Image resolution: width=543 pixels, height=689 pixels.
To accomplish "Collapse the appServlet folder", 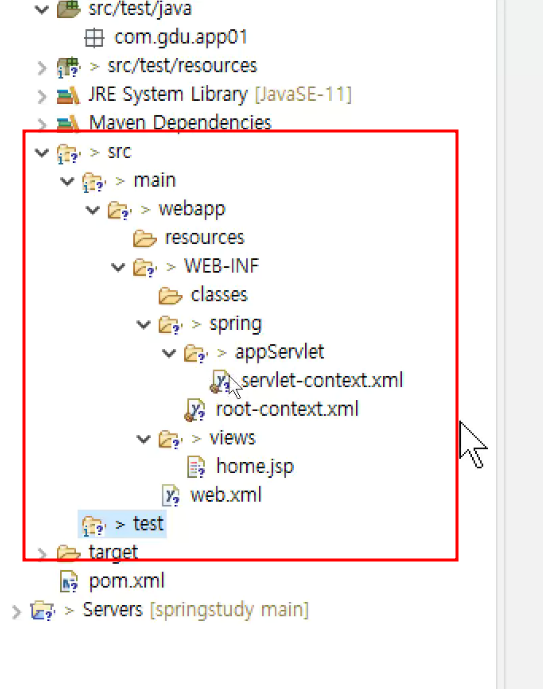I will [x=169, y=352].
